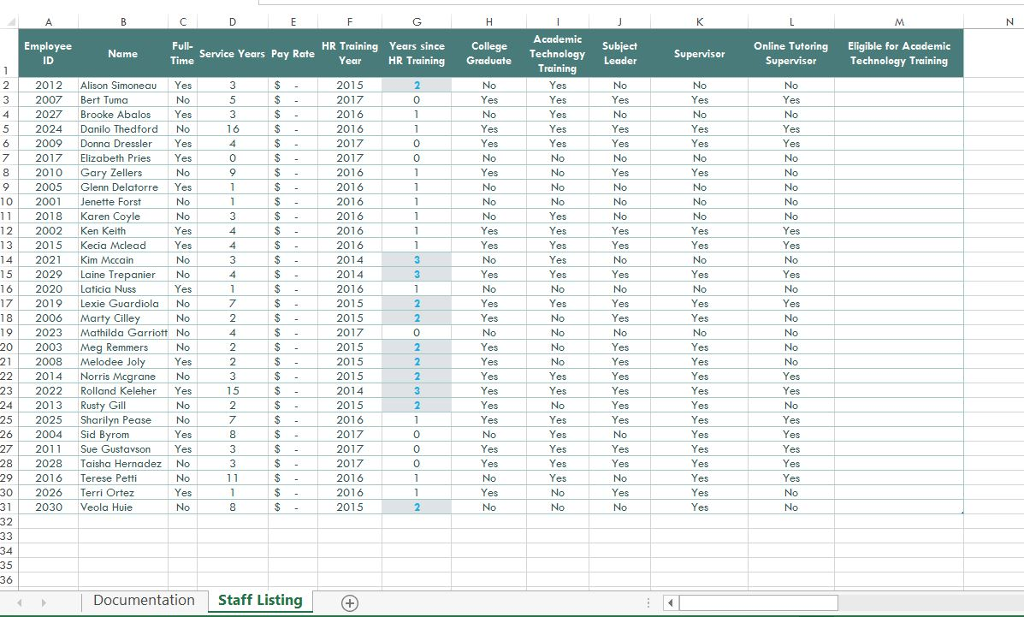Select column G header
The image size is (1024, 617).
pyautogui.click(x=417, y=22)
